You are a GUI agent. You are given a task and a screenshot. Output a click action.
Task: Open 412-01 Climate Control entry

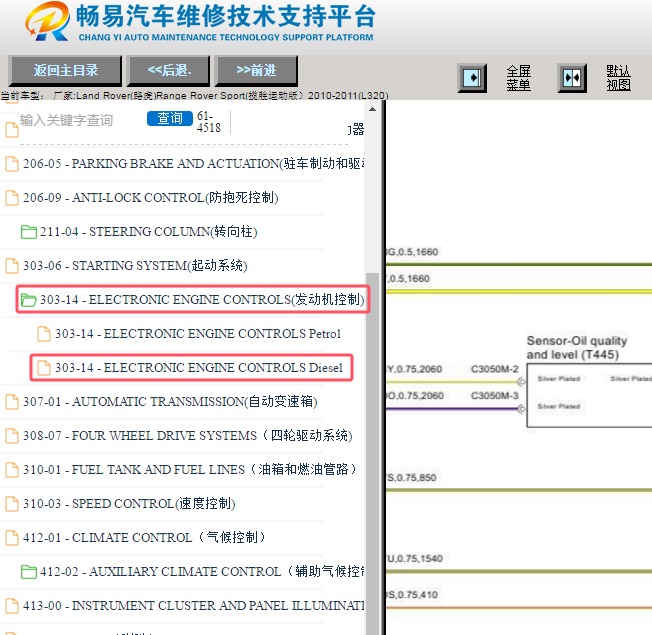(144, 538)
